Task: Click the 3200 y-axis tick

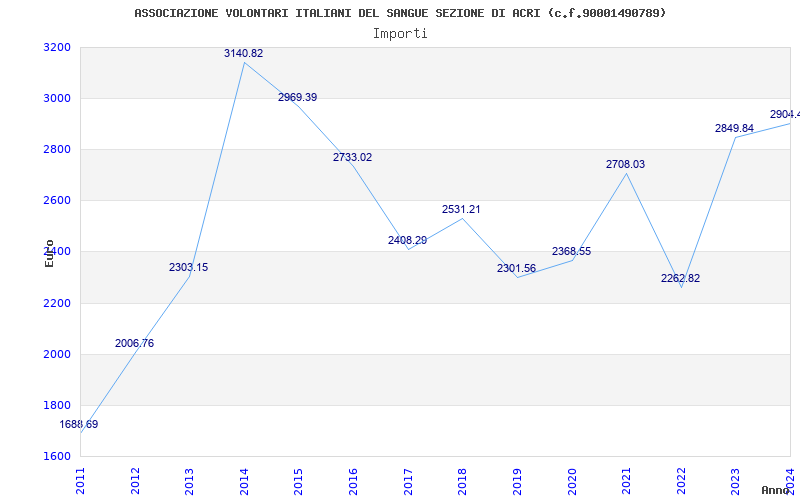Action: pyautogui.click(x=57, y=47)
